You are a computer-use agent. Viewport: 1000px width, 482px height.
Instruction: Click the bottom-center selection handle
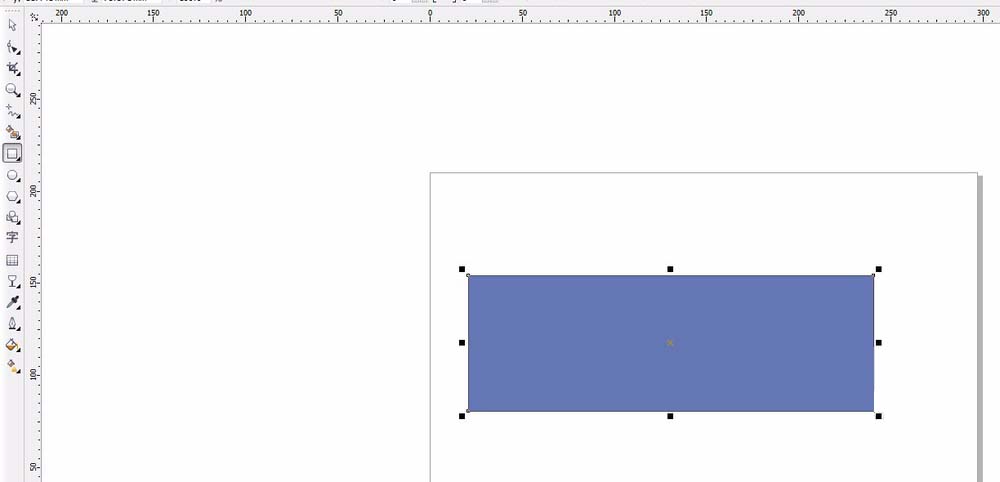(x=670, y=416)
